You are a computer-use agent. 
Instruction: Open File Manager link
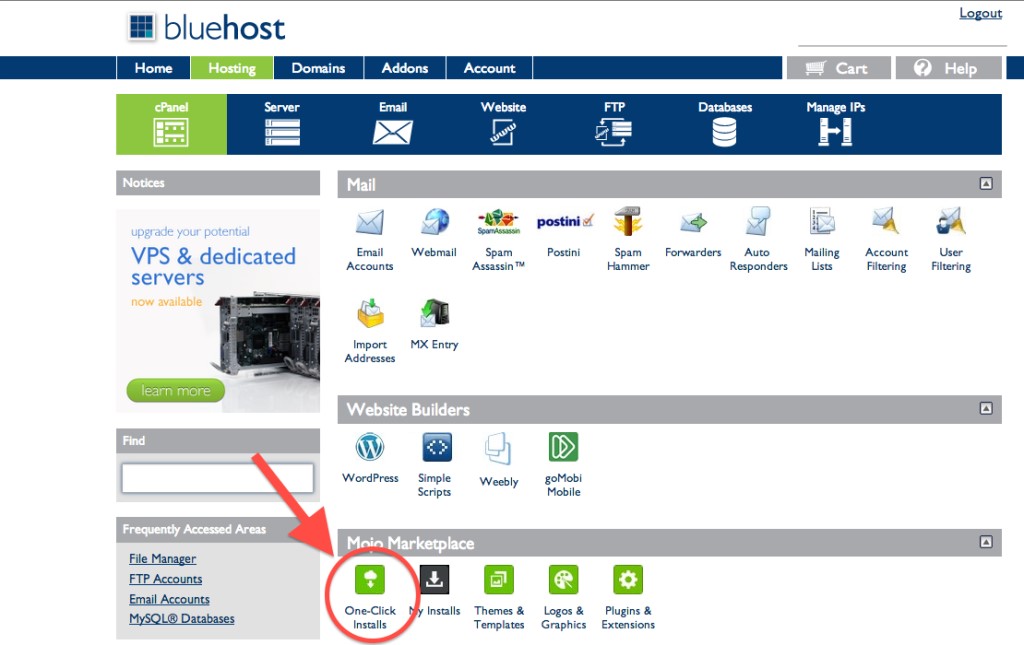tap(163, 559)
